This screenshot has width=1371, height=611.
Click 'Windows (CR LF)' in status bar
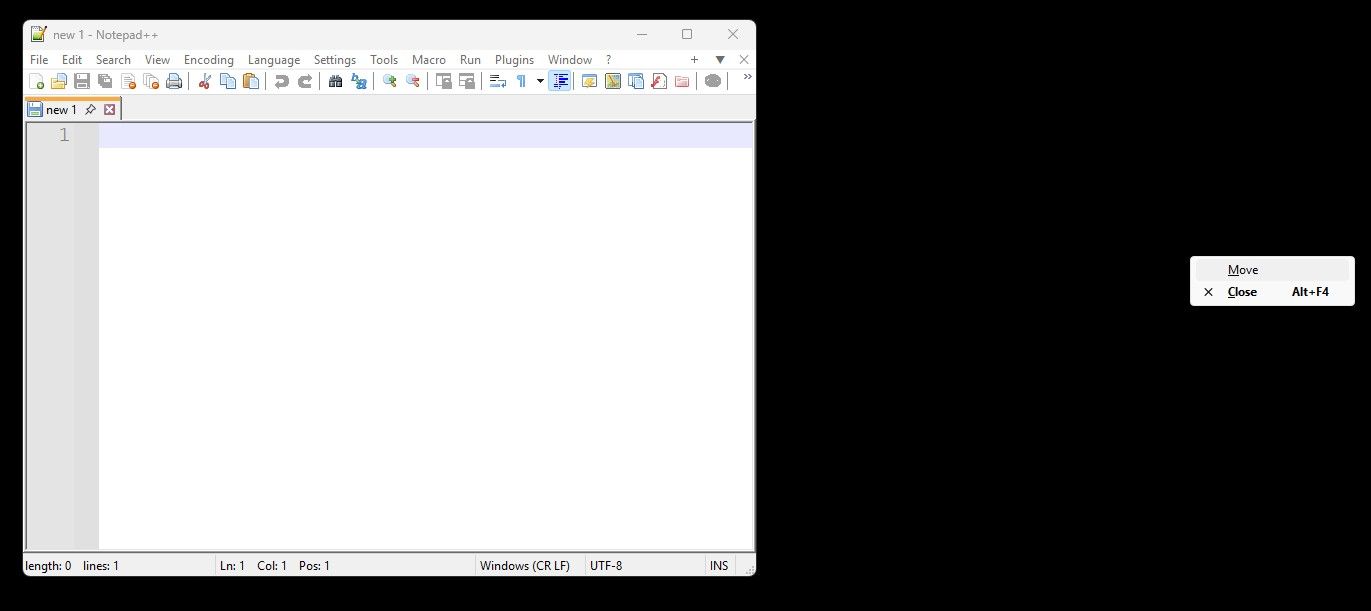[x=525, y=566]
